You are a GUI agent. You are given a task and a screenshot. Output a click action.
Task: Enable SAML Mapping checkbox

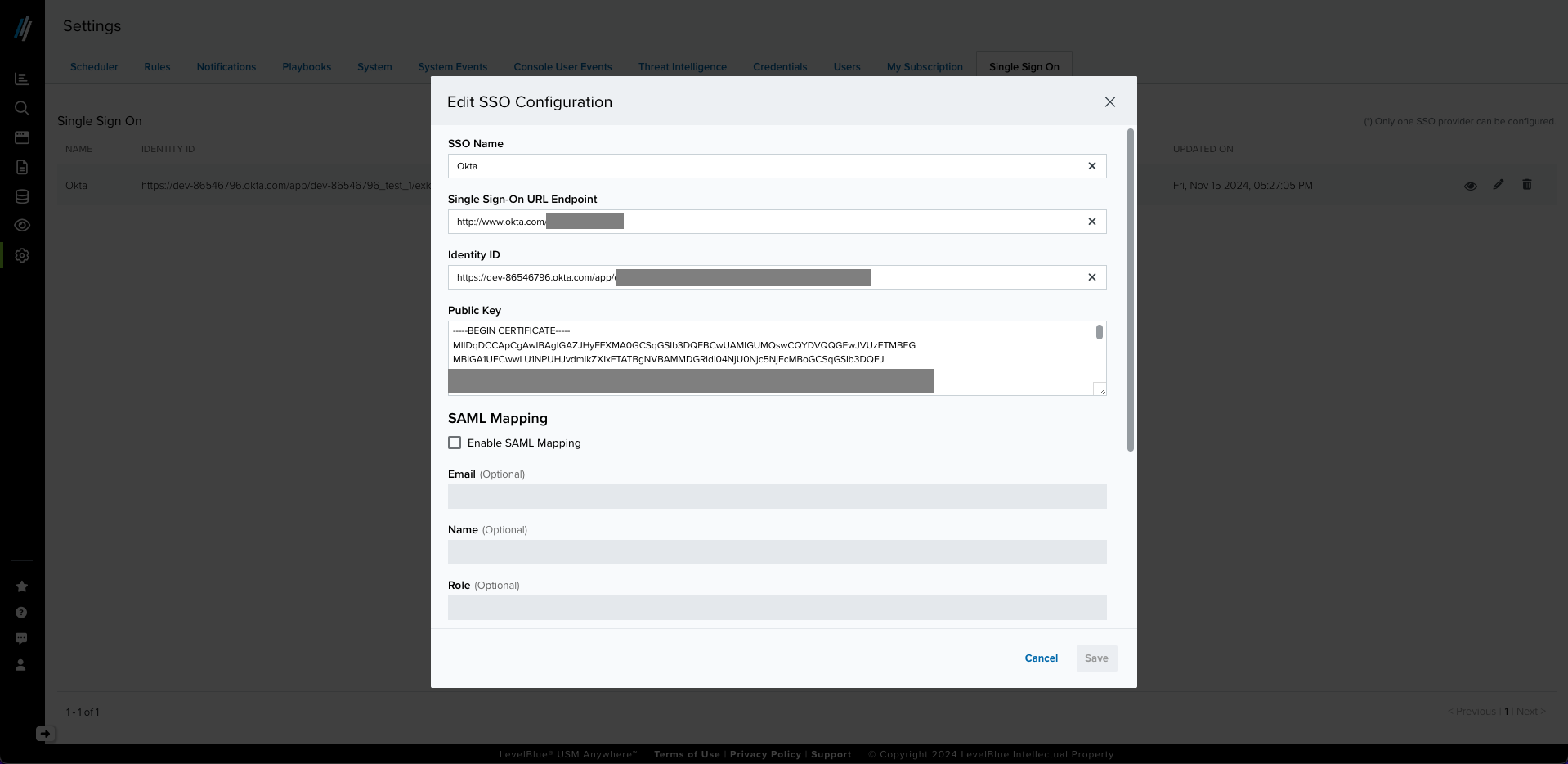click(x=455, y=443)
